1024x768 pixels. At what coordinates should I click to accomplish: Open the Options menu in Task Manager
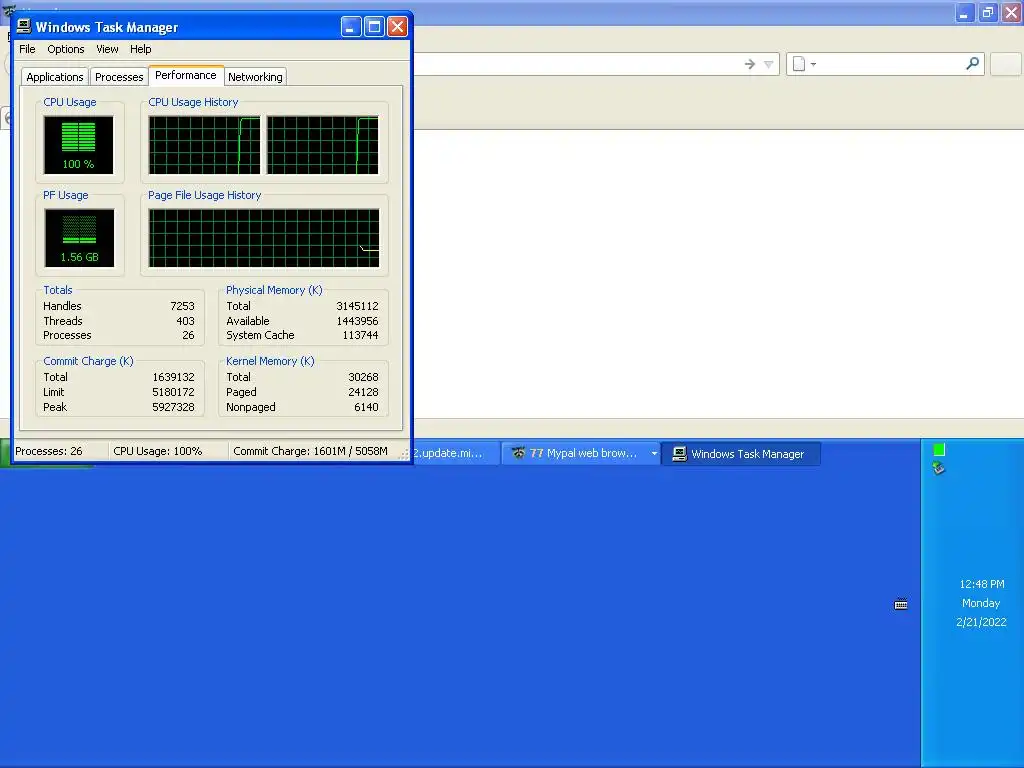click(x=65, y=49)
